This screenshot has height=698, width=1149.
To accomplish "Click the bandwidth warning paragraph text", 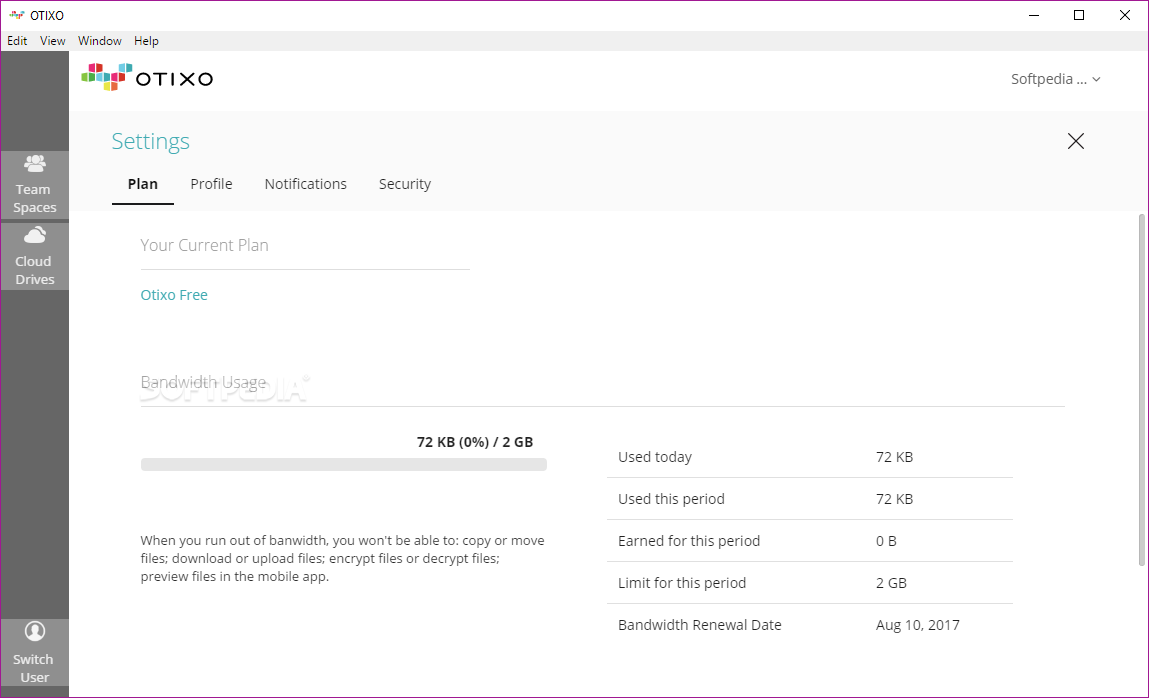I will [342, 558].
